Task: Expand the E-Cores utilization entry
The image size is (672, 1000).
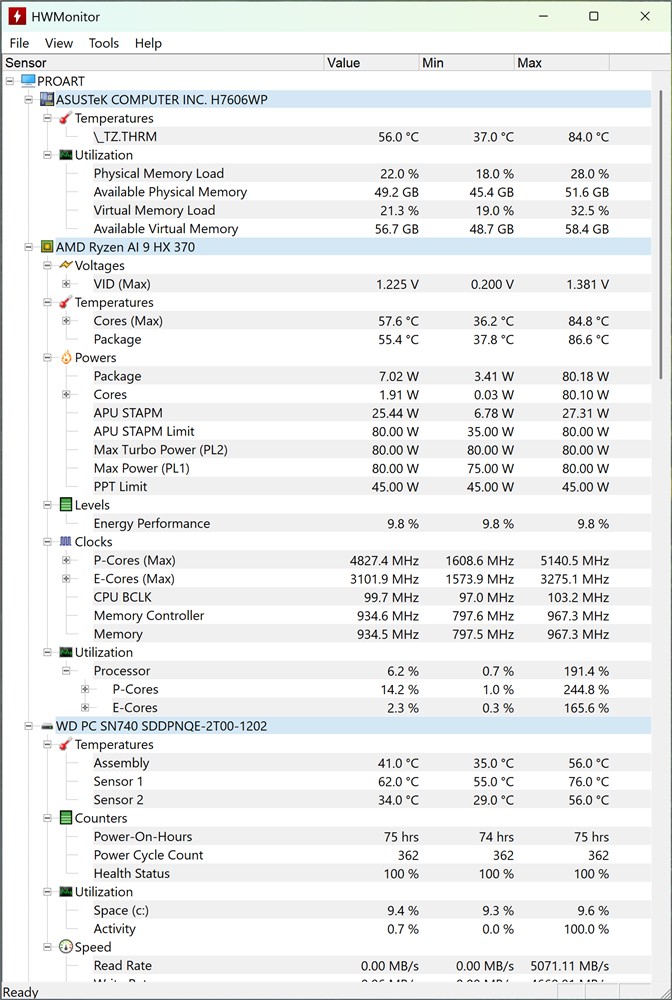Action: tap(85, 708)
